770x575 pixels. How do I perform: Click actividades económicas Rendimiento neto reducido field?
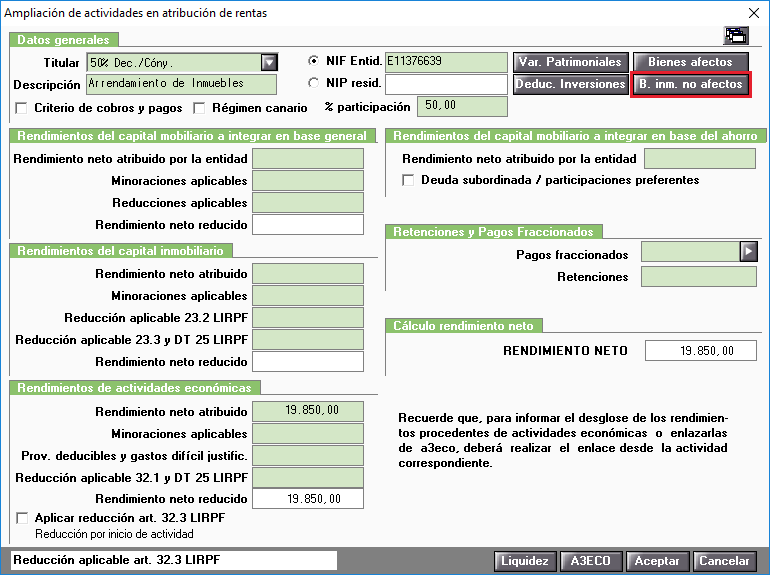point(308,498)
